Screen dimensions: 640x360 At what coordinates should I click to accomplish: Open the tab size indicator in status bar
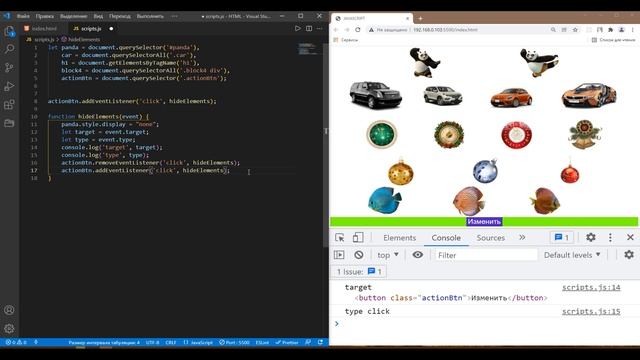104,342
